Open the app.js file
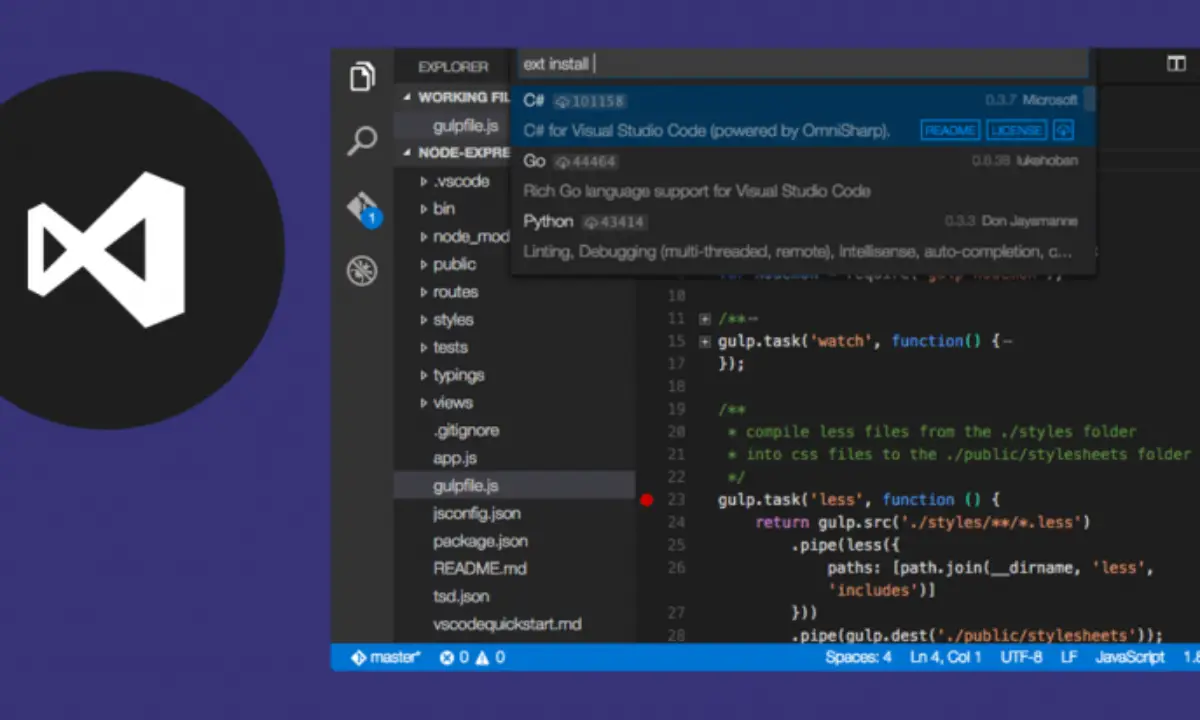 pyautogui.click(x=455, y=458)
